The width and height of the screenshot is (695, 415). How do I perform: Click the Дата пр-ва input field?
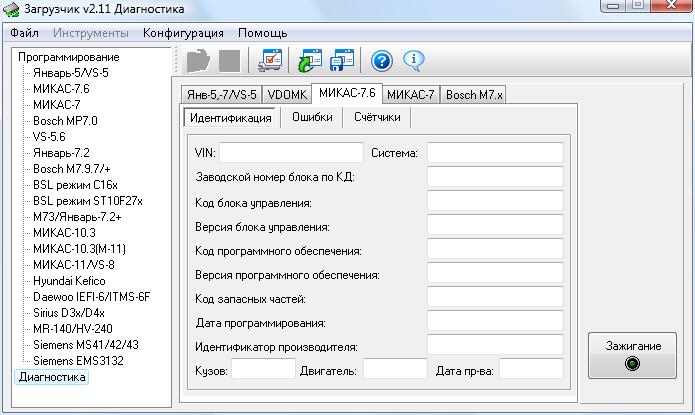tap(531, 368)
